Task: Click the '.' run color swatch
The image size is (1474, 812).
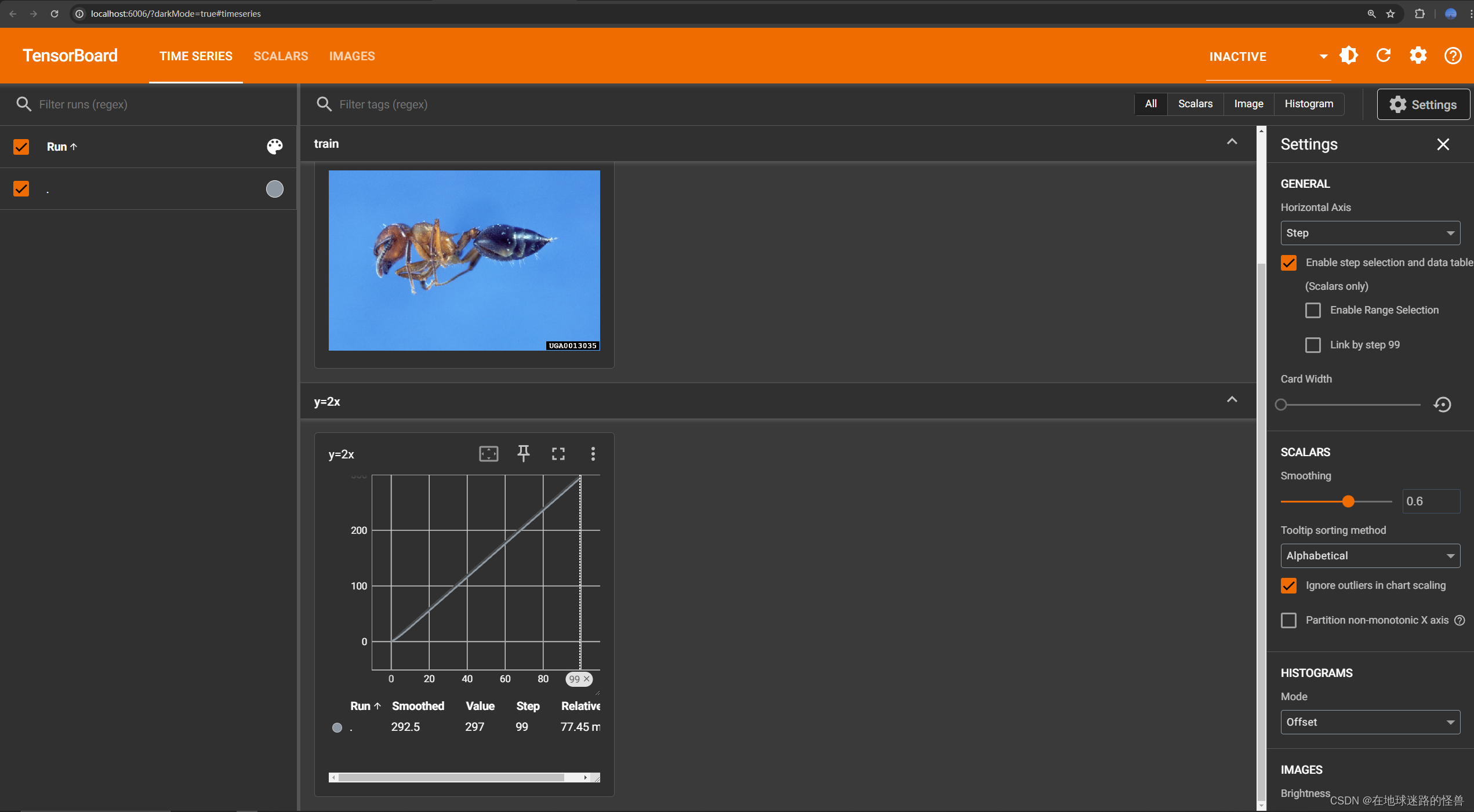Action: pos(275,189)
